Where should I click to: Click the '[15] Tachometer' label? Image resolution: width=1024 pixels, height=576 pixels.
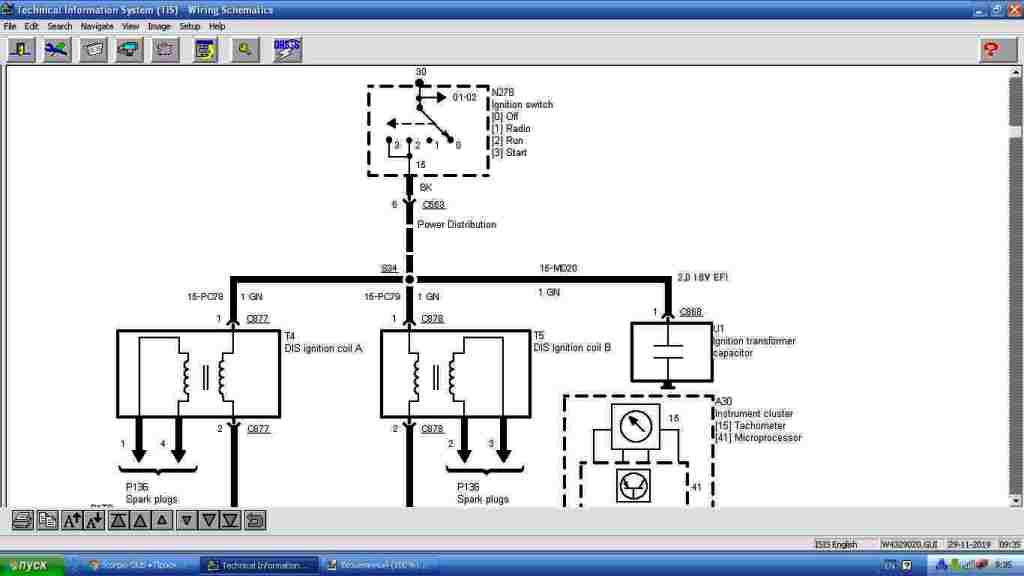click(750, 426)
